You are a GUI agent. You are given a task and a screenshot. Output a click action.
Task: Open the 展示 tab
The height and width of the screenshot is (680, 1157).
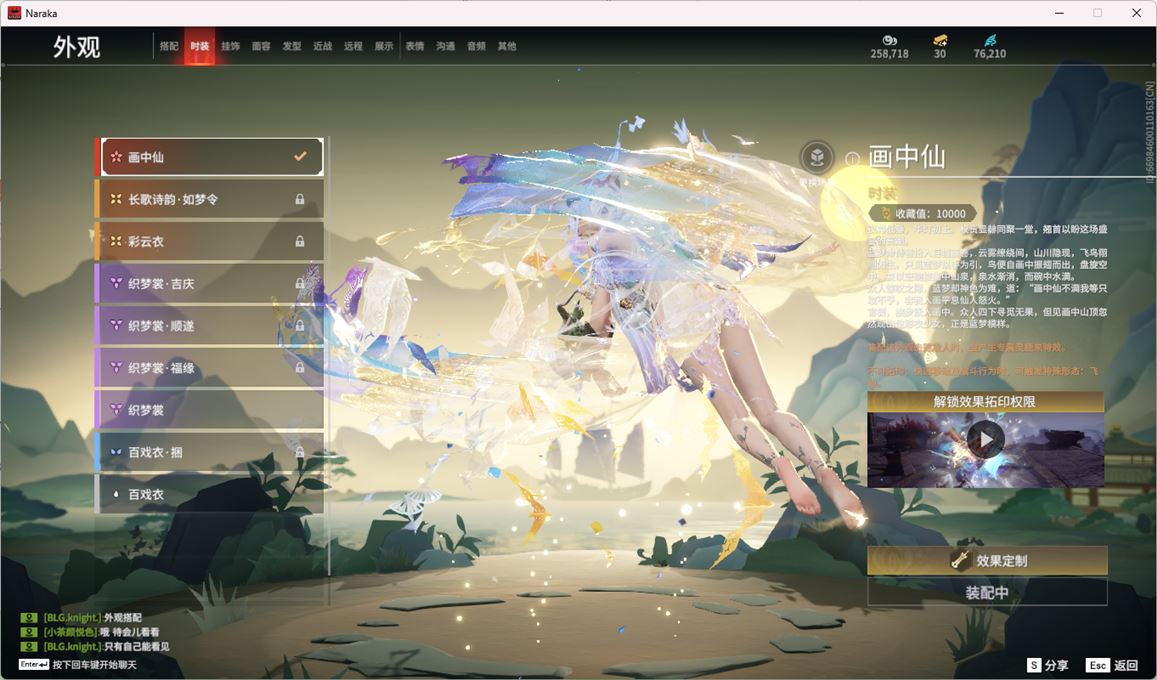pos(384,46)
